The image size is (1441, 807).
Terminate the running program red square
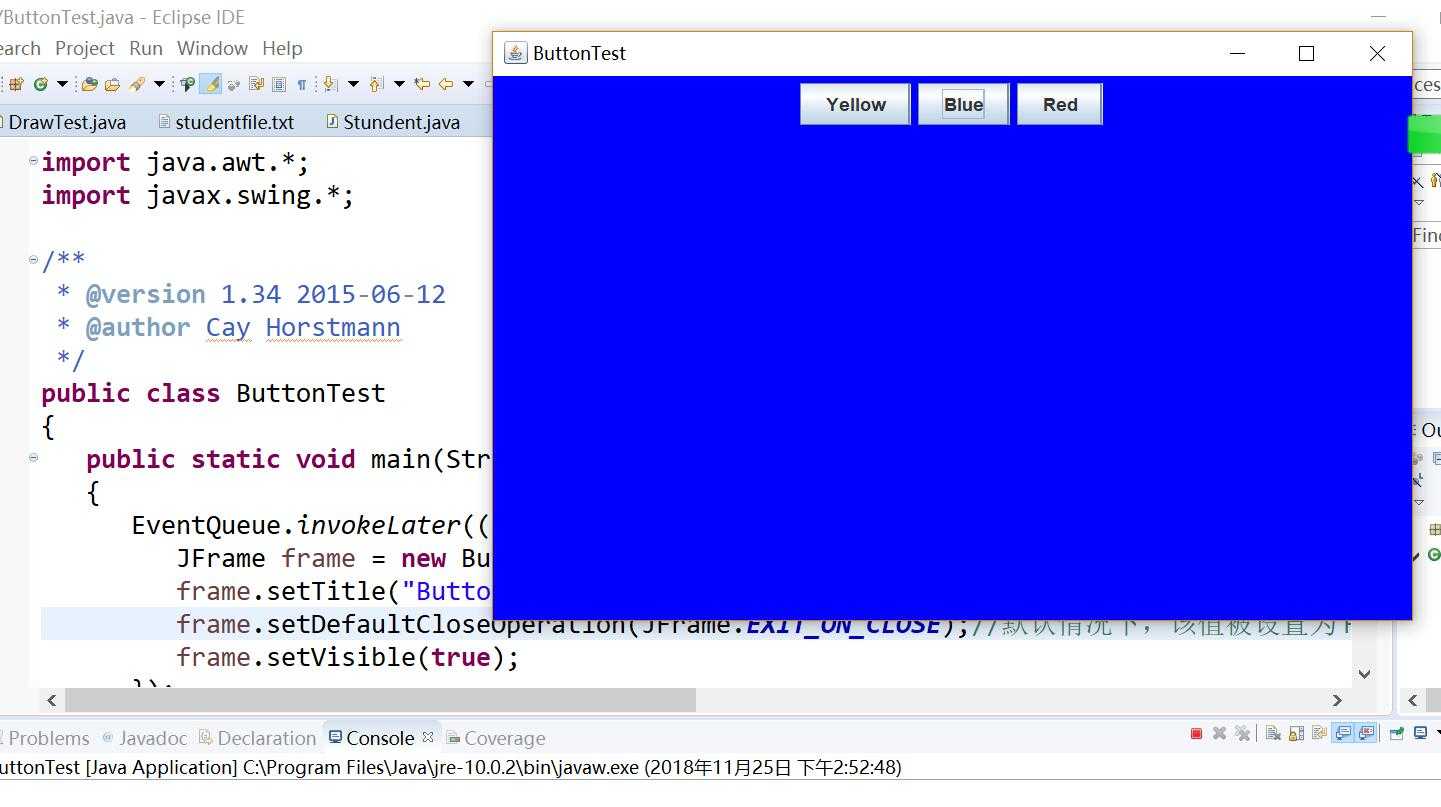[x=1196, y=734]
